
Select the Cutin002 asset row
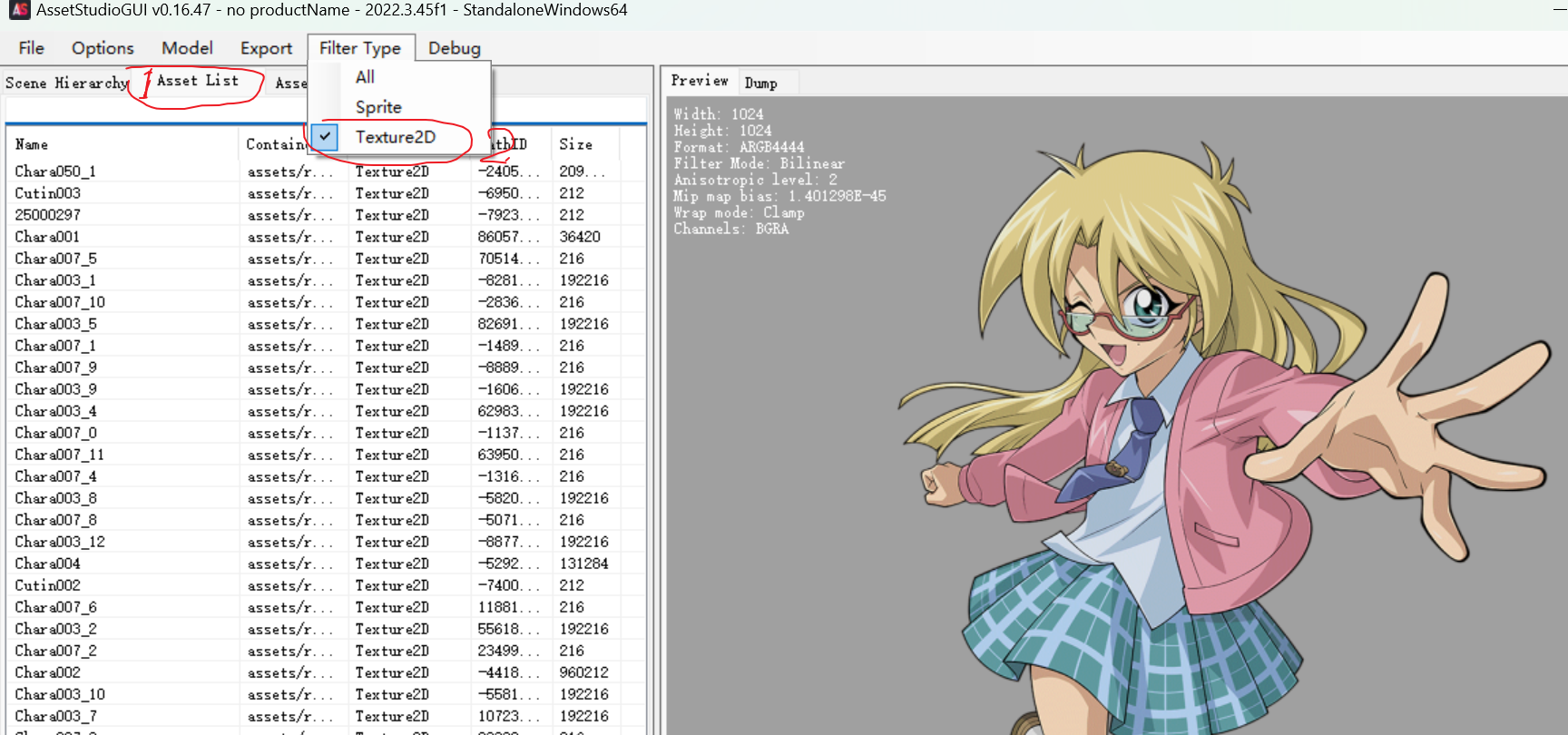tap(327, 585)
